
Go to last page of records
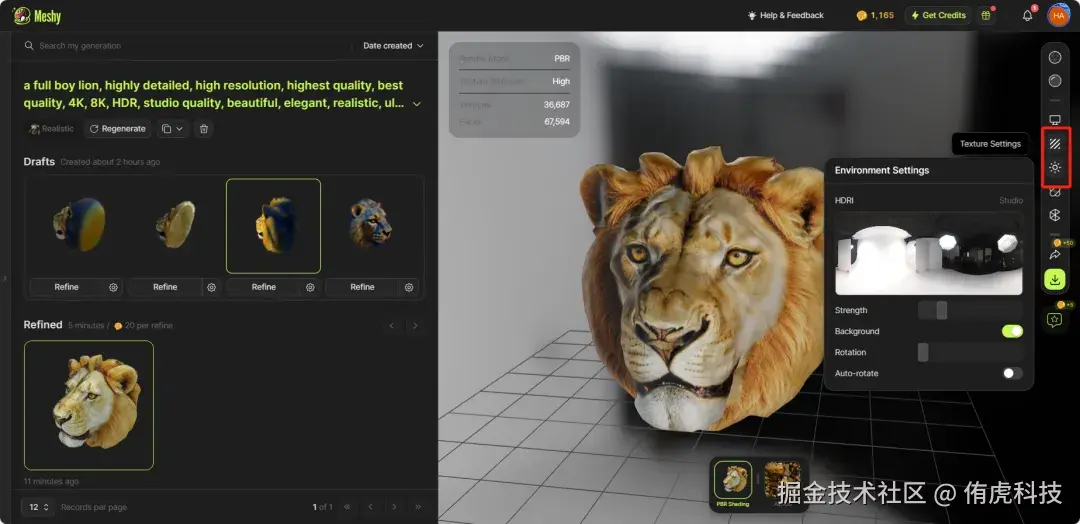(x=417, y=507)
